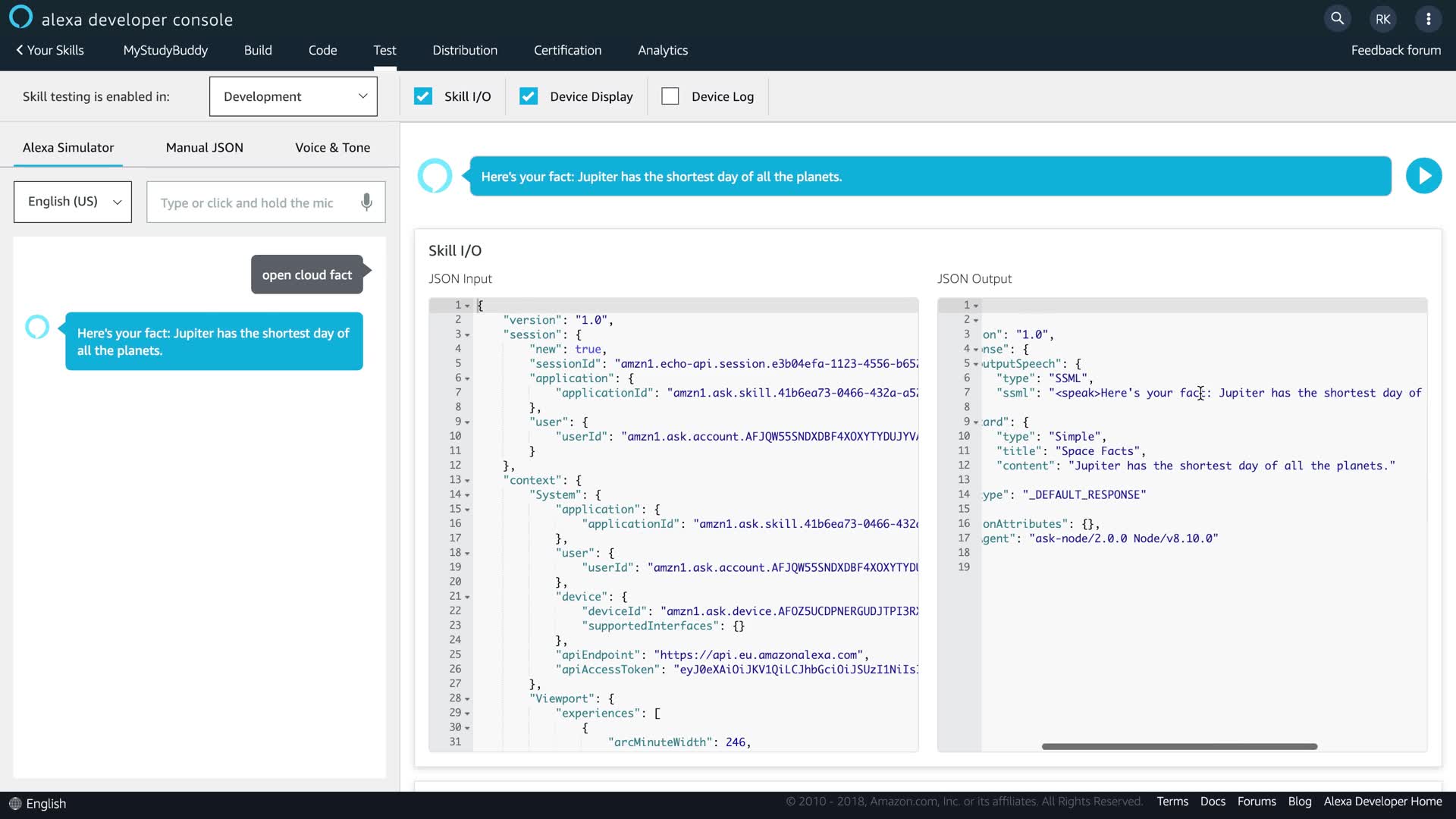1456x819 pixels.
Task: Click the globe language icon in footer
Action: (14, 804)
